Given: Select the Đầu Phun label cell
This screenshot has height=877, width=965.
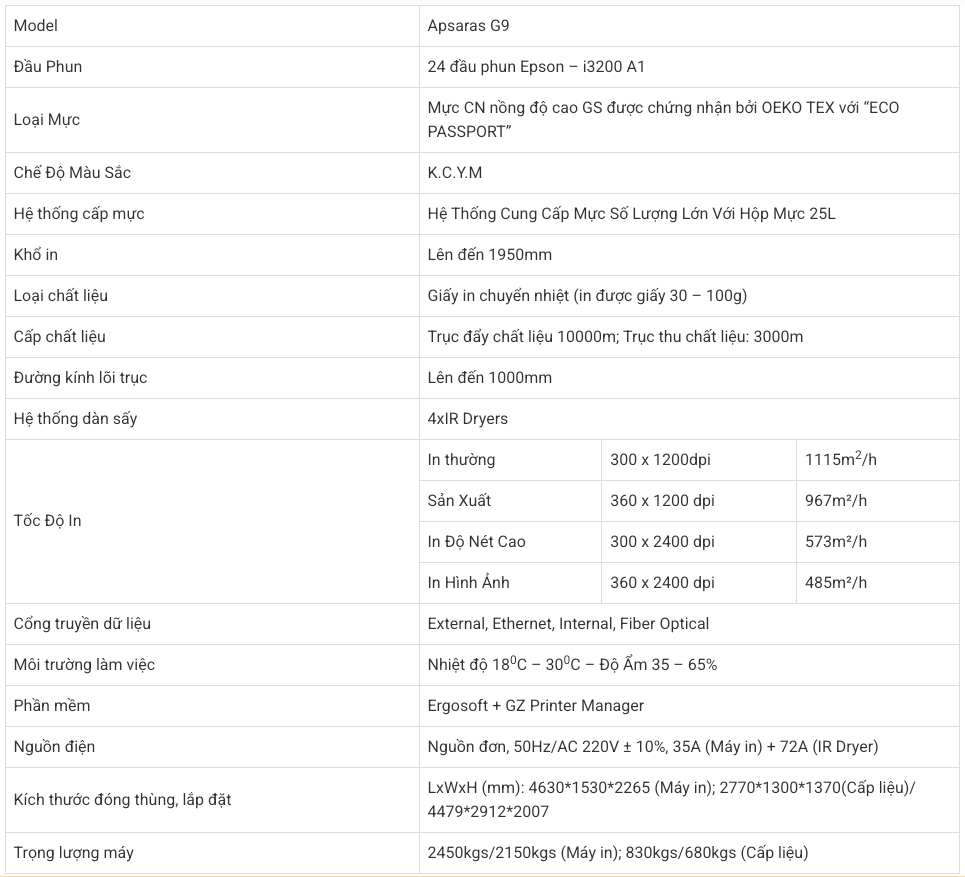Looking at the screenshot, I should [212, 66].
